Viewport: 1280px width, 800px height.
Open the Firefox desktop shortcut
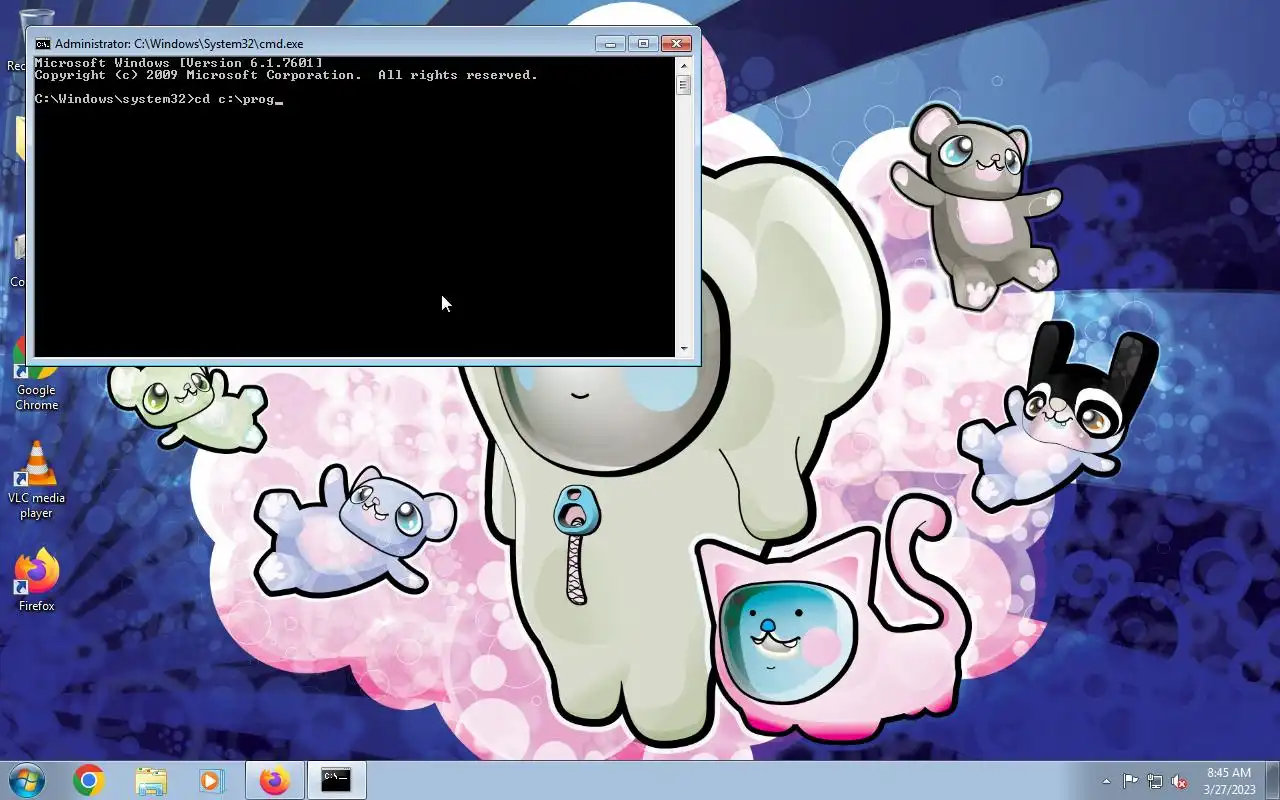(36, 579)
